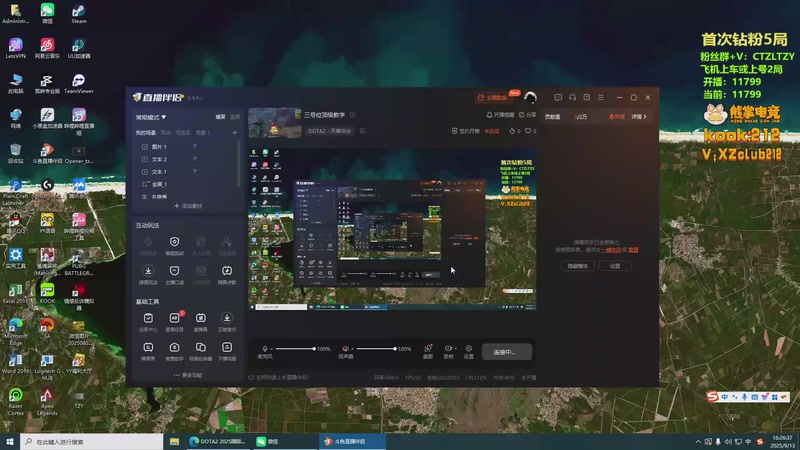Open the 弹幕玩法 download icon
The image size is (800, 450).
[x=148, y=274]
